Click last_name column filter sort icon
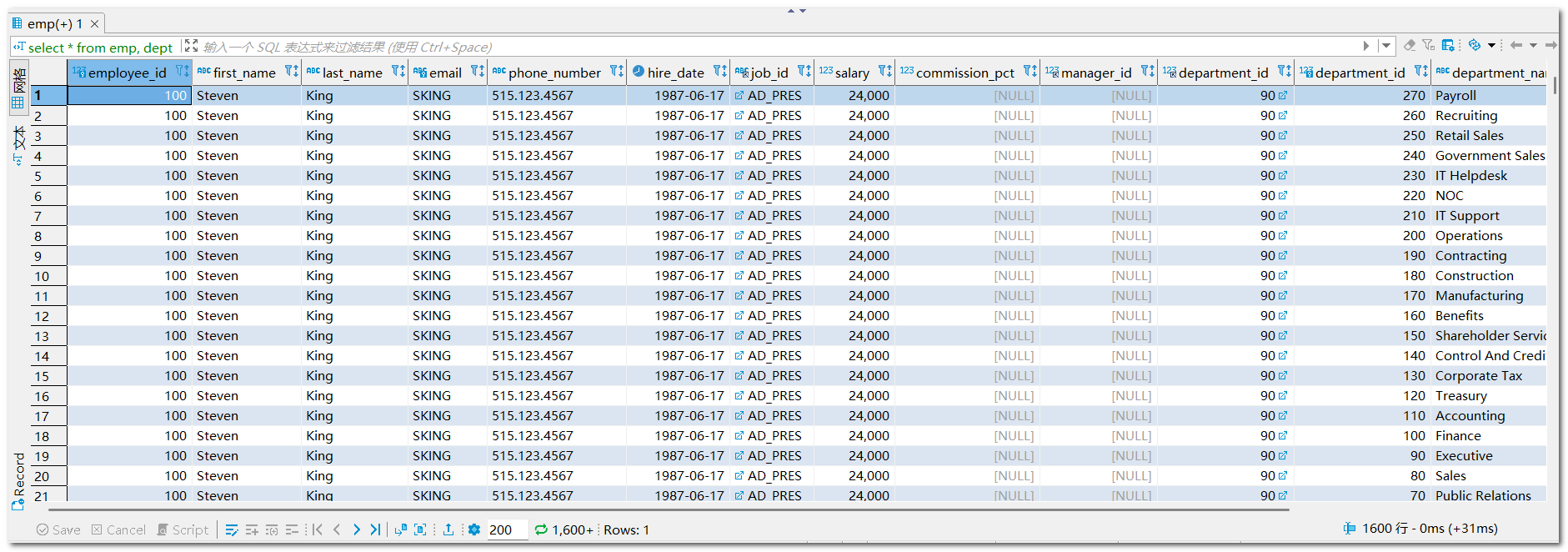Screen dimensions: 1568x552 [398, 72]
